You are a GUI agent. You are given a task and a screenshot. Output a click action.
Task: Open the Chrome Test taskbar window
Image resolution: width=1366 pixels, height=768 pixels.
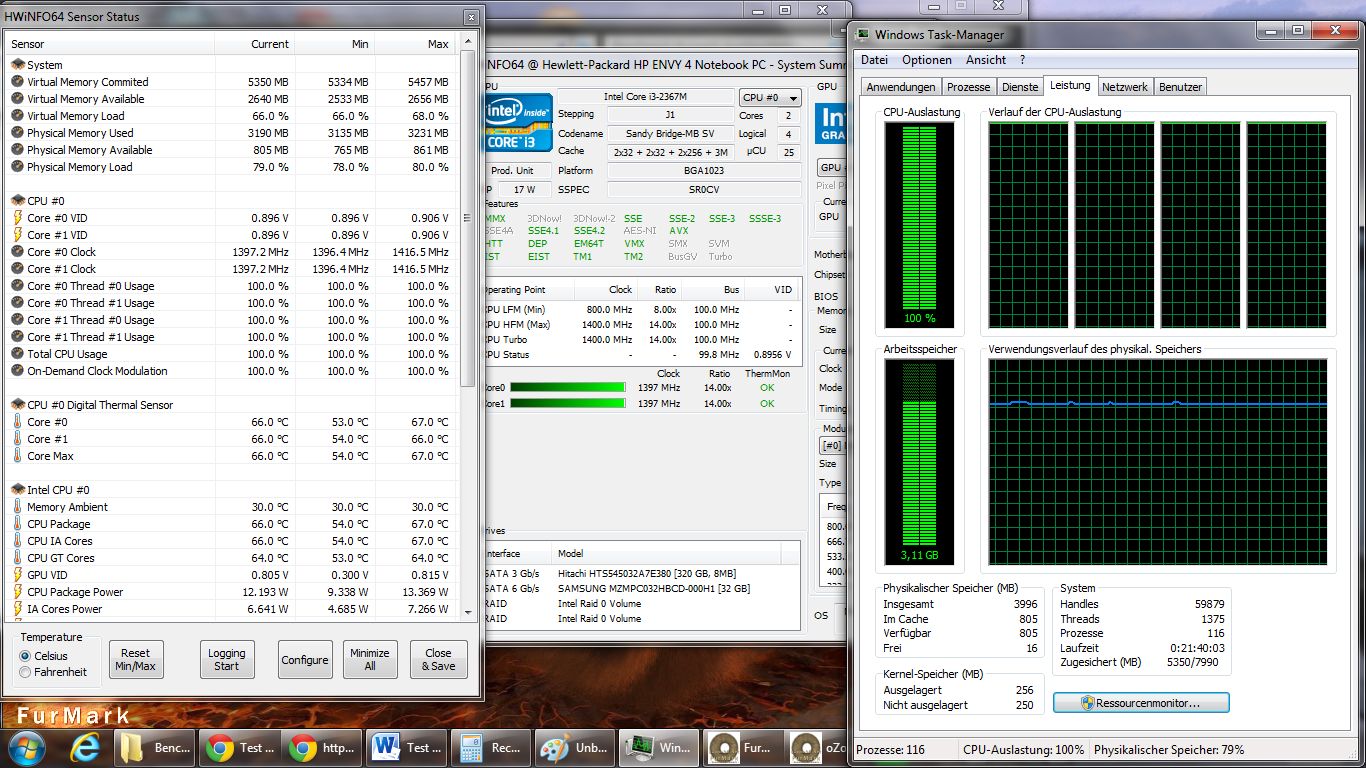(x=240, y=747)
